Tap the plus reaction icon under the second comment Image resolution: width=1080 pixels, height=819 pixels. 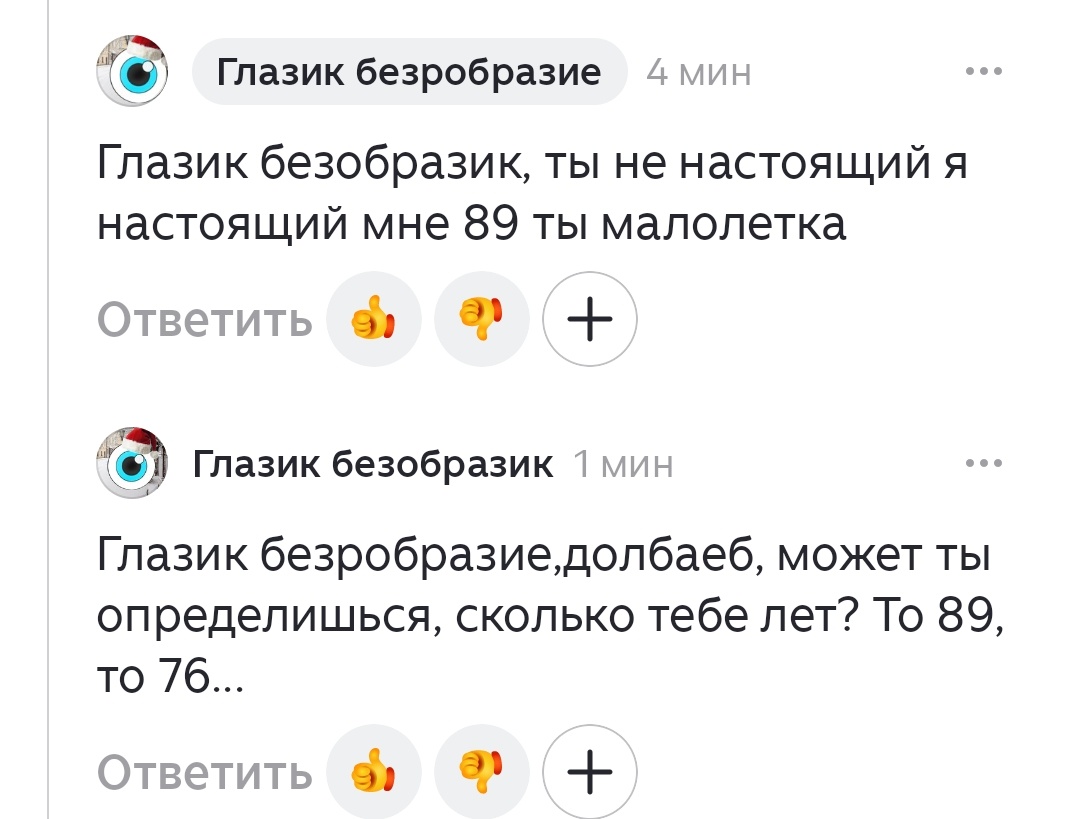(x=589, y=771)
